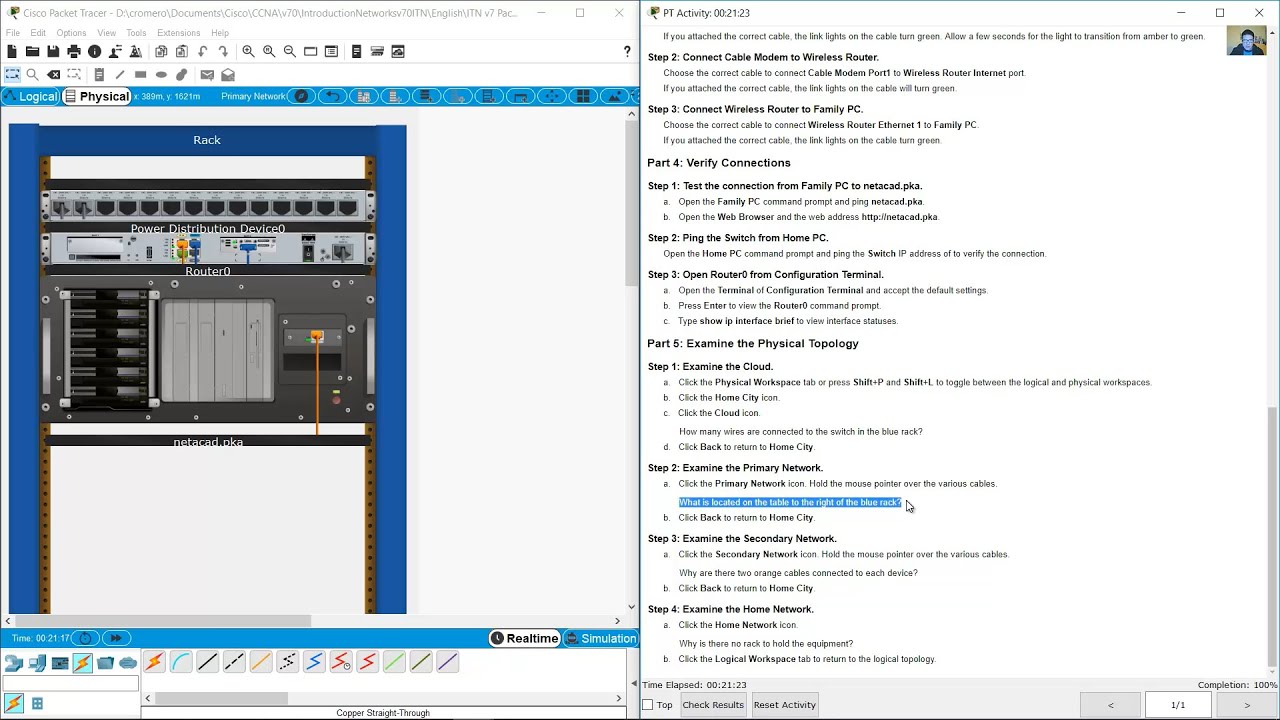Click the Undo arrow icon
Image resolution: width=1280 pixels, height=720 pixels.
202,51
